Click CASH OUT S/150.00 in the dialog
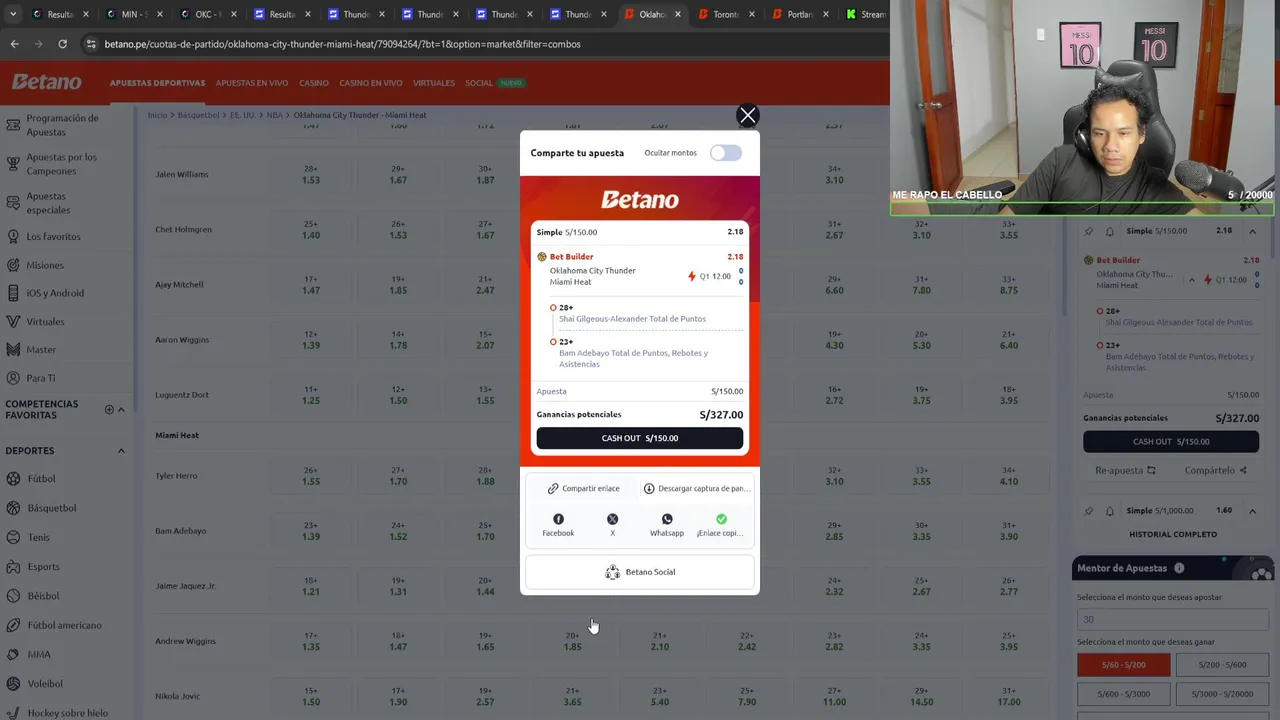 coord(640,438)
